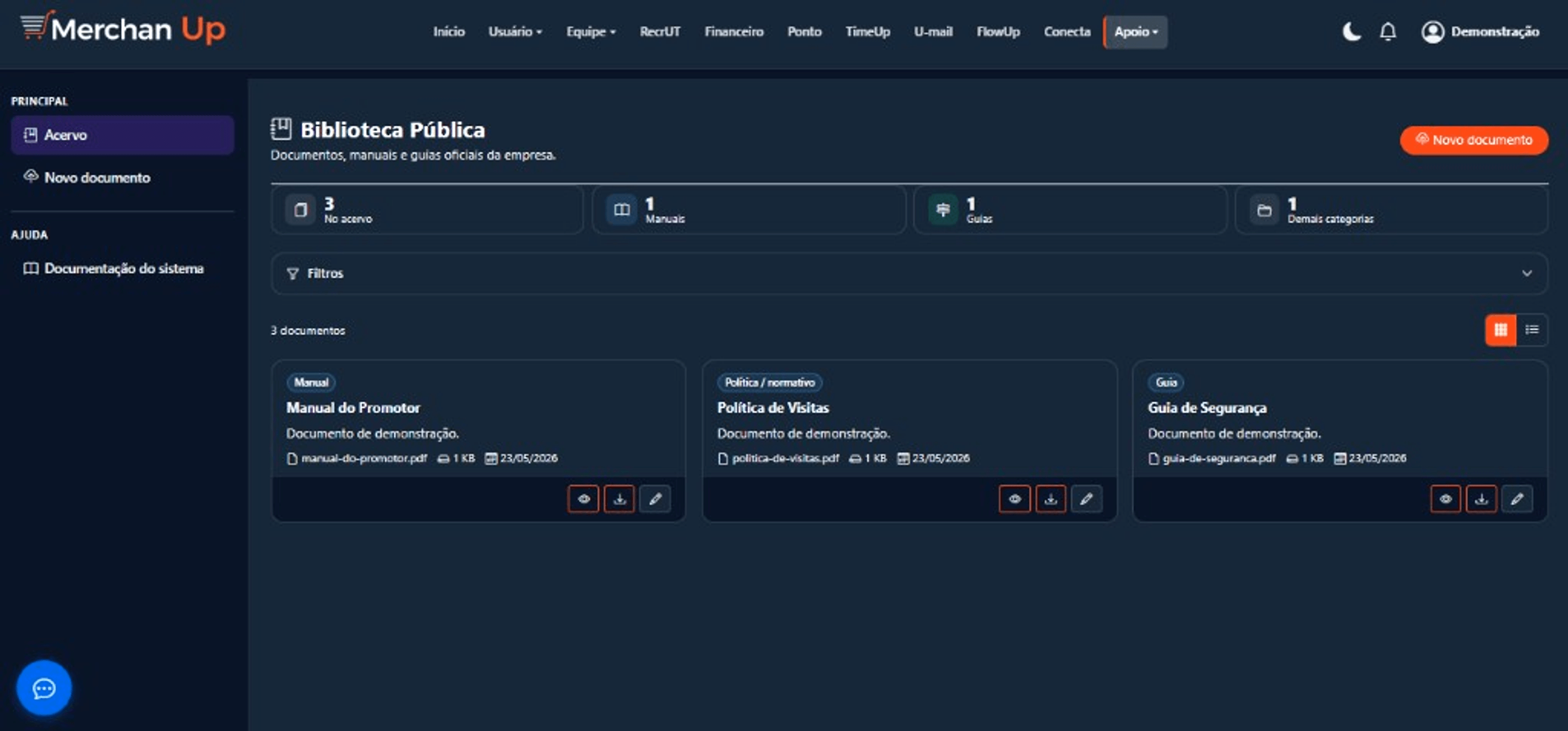Click the No acervo stat card
The height and width of the screenshot is (731, 1568).
pyautogui.click(x=427, y=210)
